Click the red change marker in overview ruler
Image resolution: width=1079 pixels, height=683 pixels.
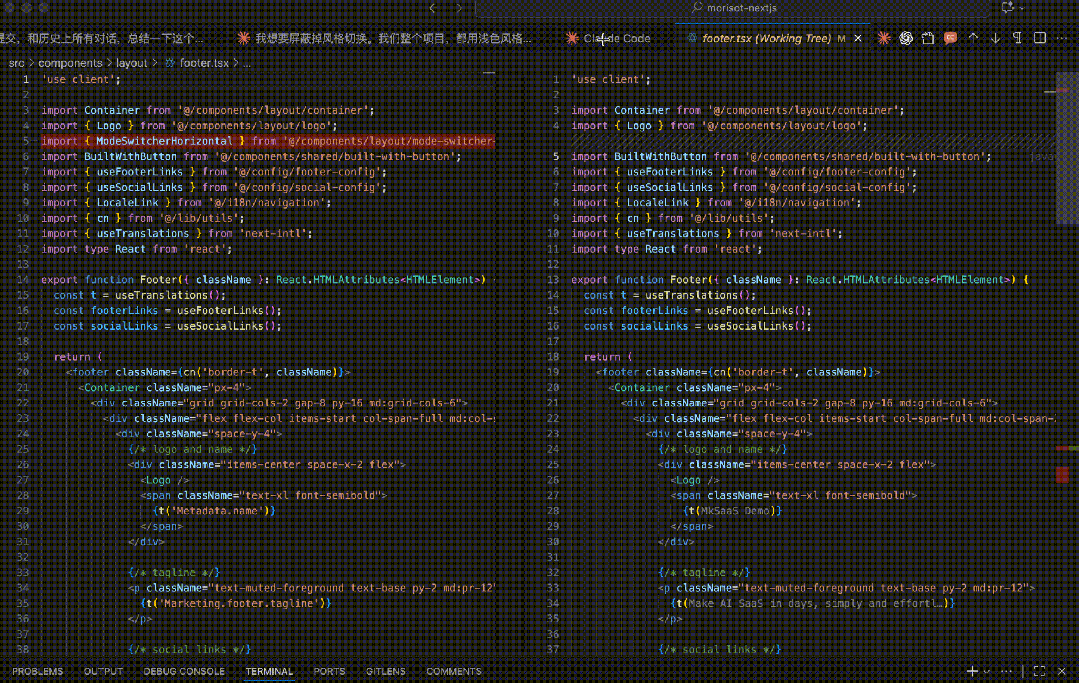1062,475
